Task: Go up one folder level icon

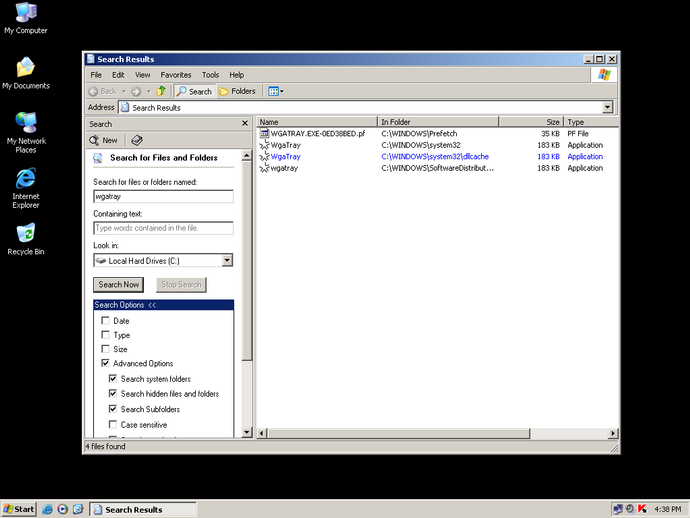Action: tap(161, 91)
